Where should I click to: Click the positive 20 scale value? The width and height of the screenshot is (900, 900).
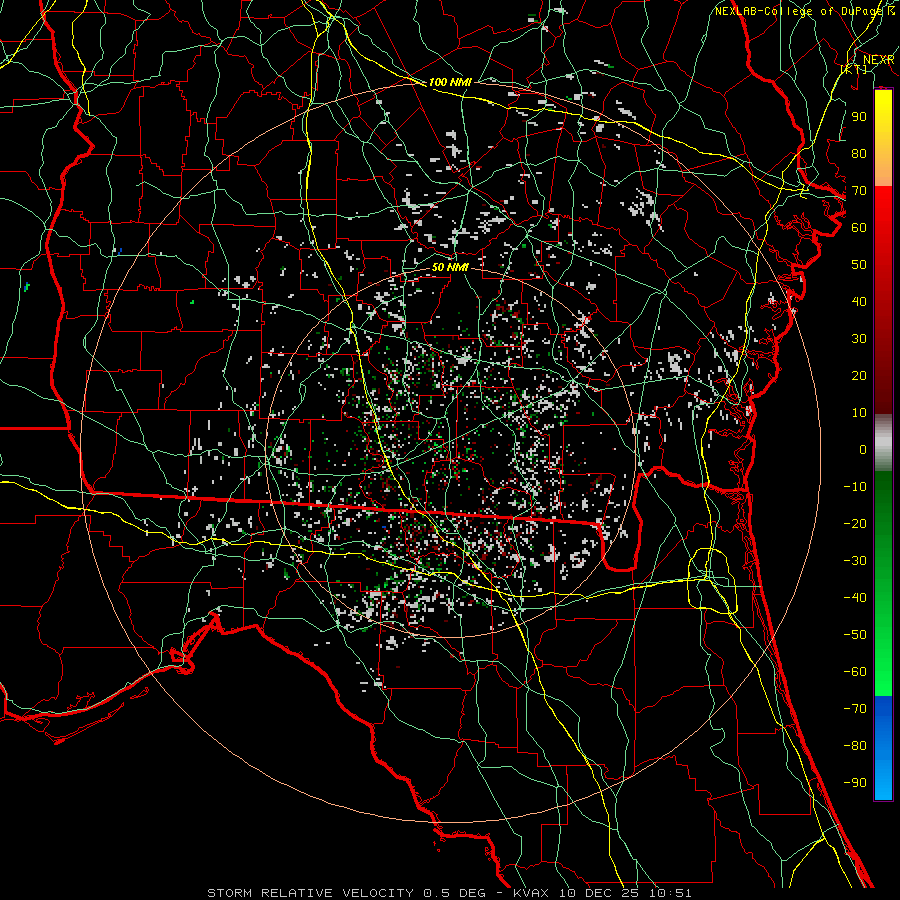click(859, 376)
